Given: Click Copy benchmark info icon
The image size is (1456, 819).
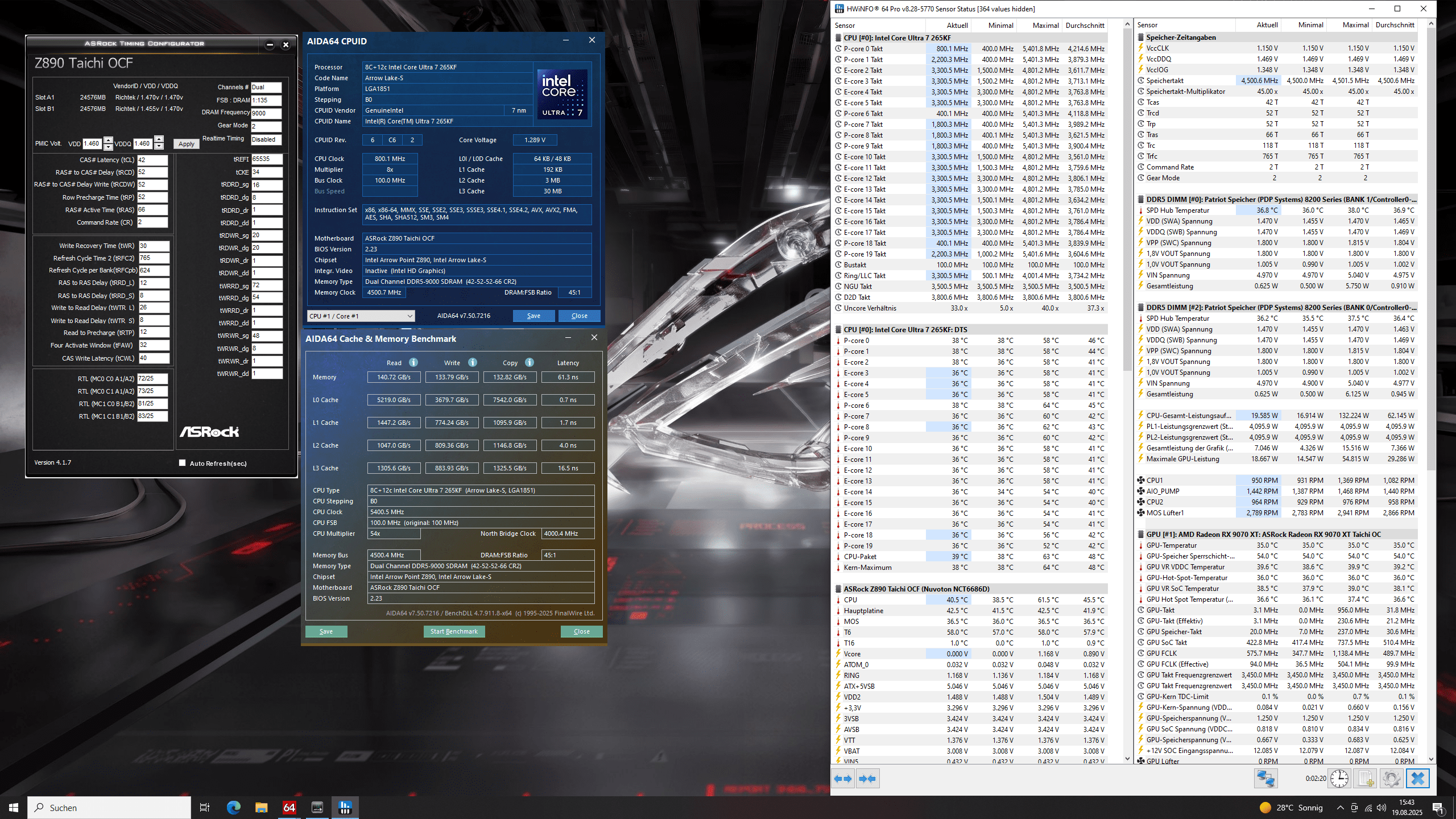Looking at the screenshot, I should pos(530,363).
